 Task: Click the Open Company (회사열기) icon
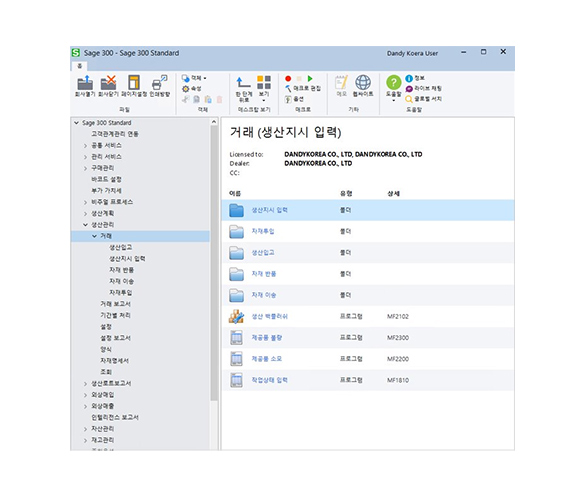click(85, 83)
